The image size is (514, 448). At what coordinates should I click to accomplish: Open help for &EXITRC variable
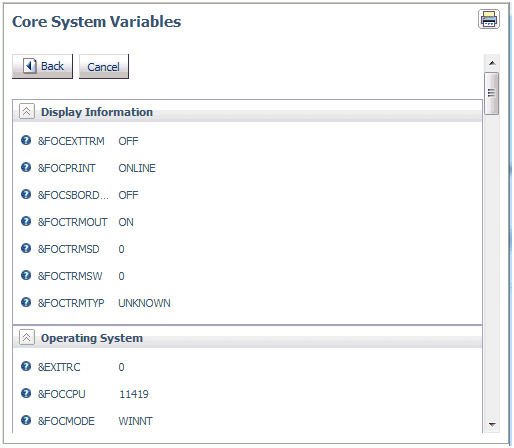click(26, 366)
